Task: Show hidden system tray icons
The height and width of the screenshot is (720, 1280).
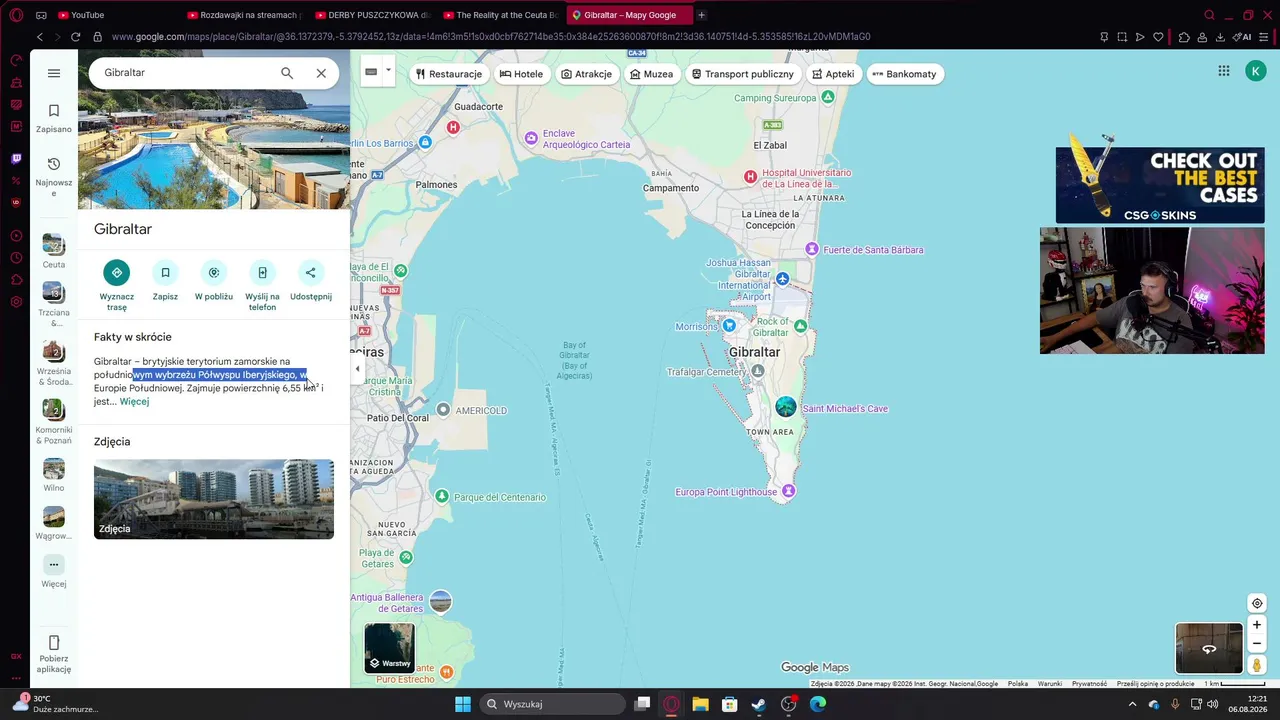Action: (x=1132, y=704)
